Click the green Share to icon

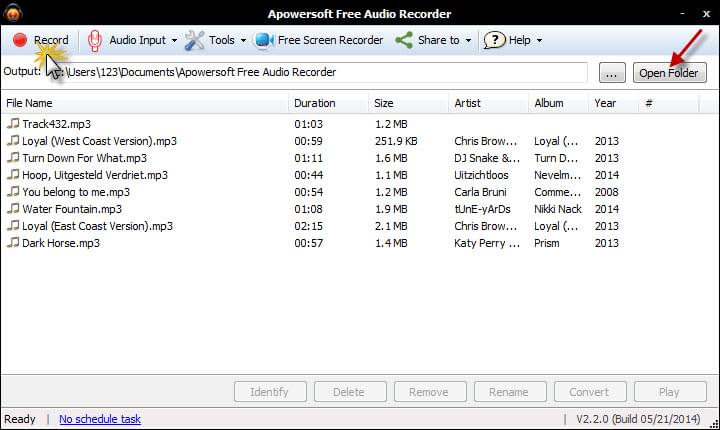[404, 40]
